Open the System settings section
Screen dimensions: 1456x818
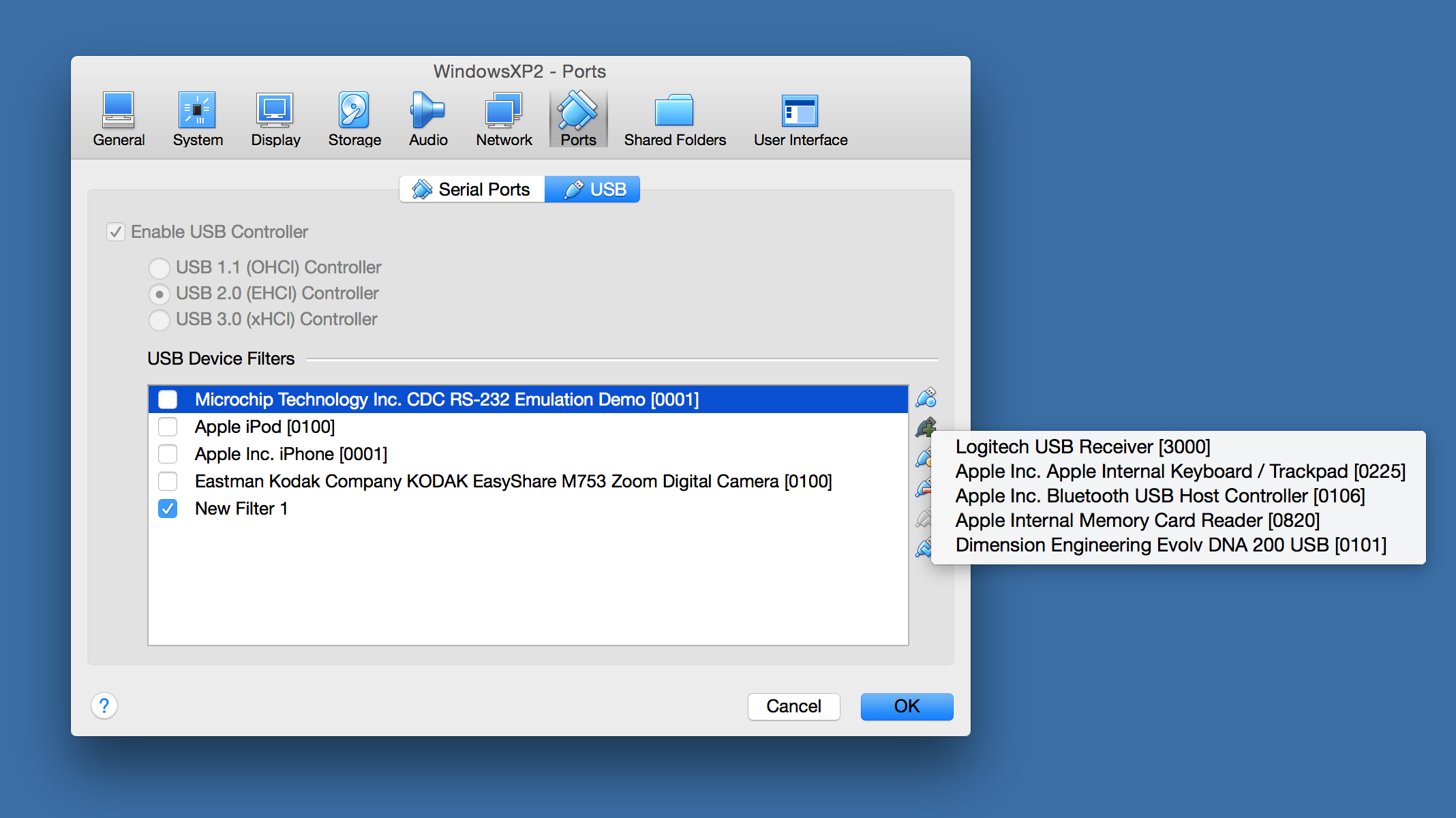(x=198, y=120)
